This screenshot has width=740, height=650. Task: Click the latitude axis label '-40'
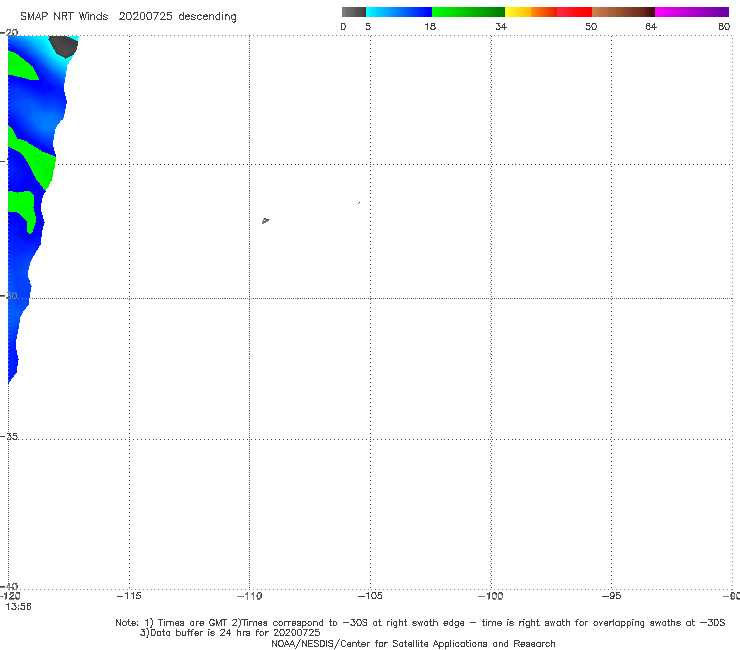(9, 586)
